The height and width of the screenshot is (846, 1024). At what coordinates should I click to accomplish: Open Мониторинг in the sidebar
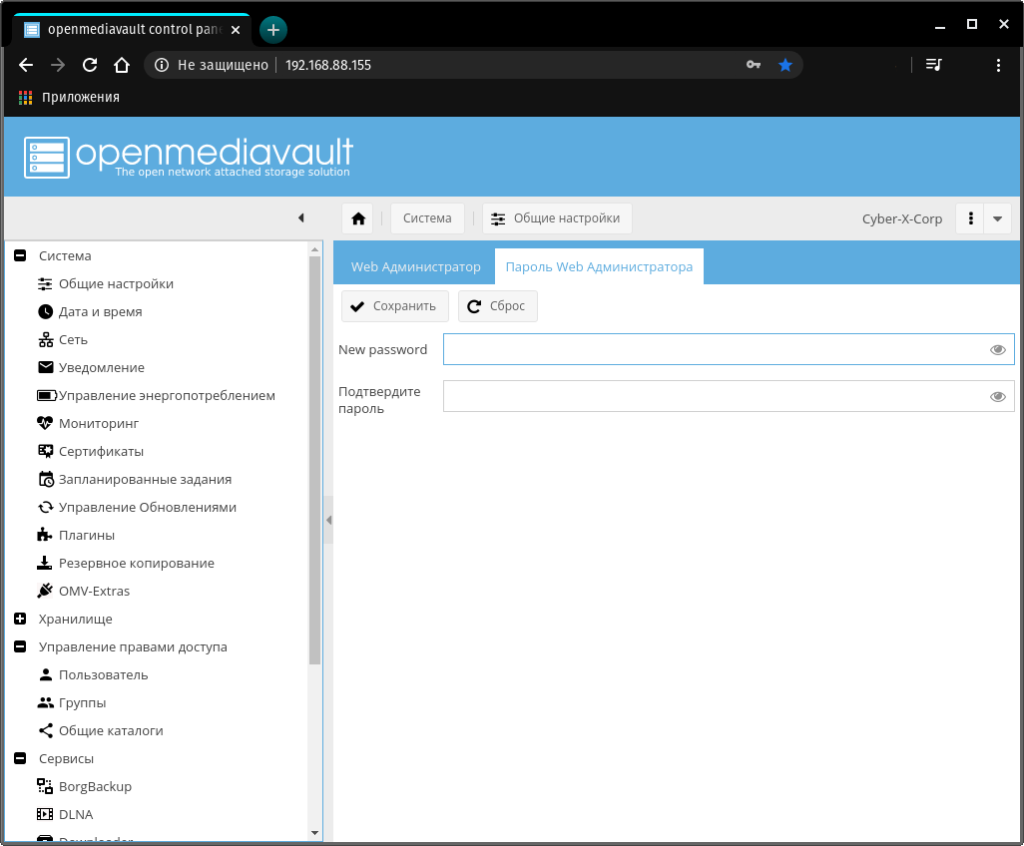[x=98, y=424]
